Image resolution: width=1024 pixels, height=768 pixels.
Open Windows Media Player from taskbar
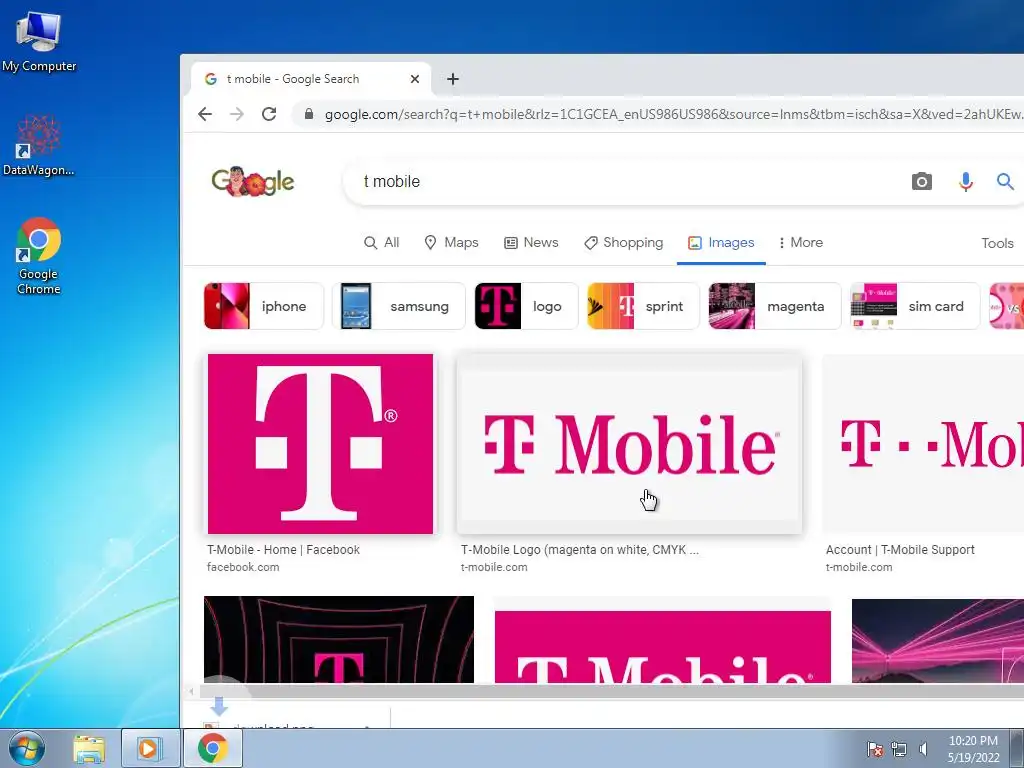point(148,748)
